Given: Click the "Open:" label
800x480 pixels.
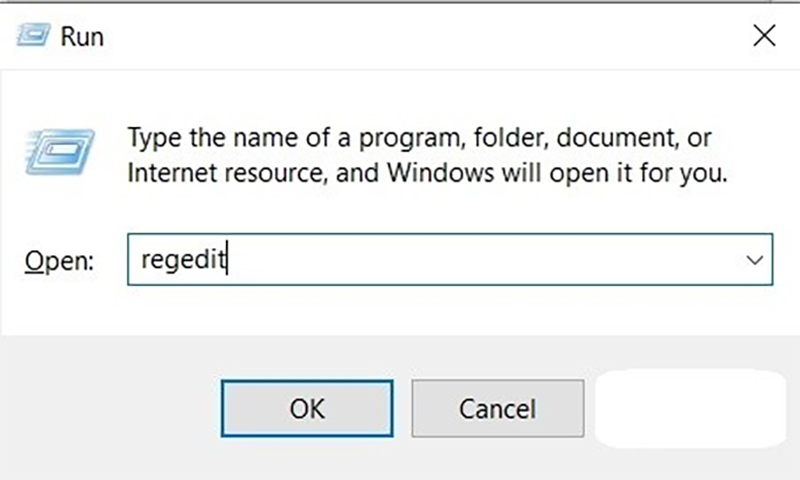Looking at the screenshot, I should tap(59, 261).
